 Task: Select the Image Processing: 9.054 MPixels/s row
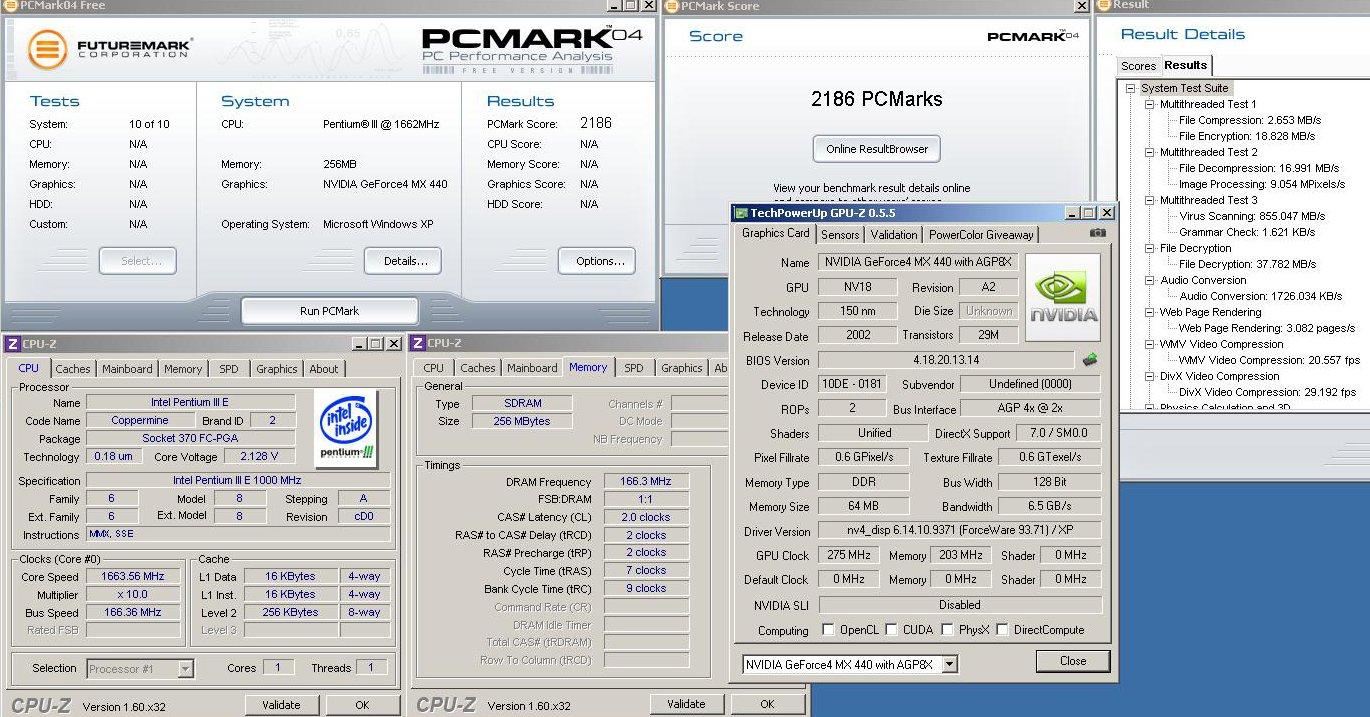click(x=1262, y=184)
